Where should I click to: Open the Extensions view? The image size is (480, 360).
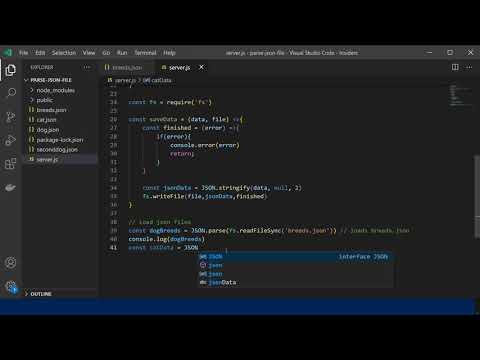point(11,164)
